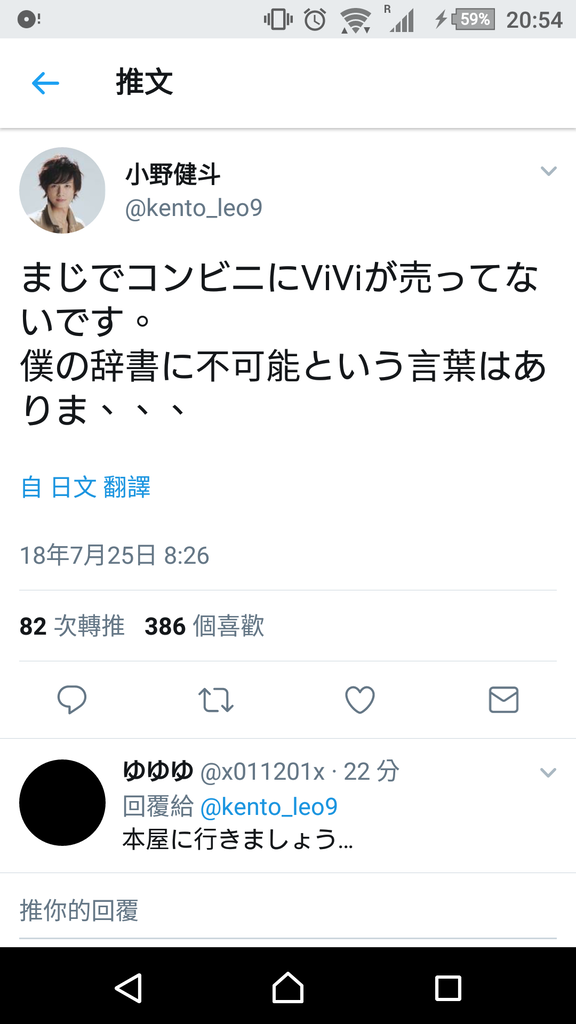
Task: Expand options chevron on 小野健斗 tweet
Action: [549, 171]
